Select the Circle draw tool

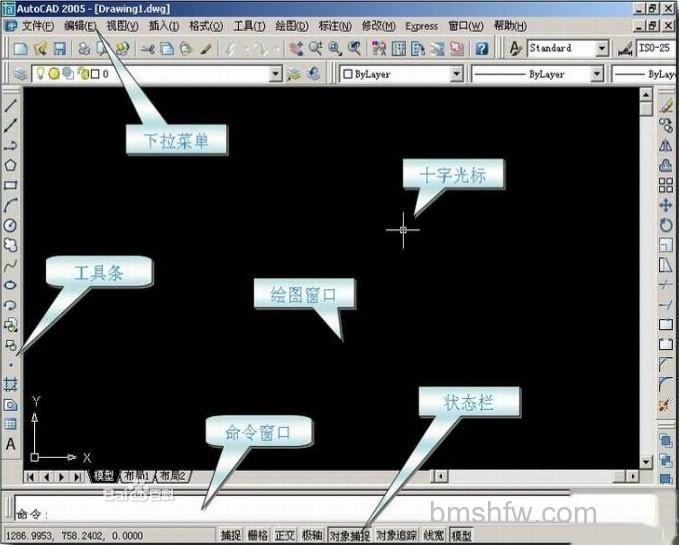[x=10, y=225]
